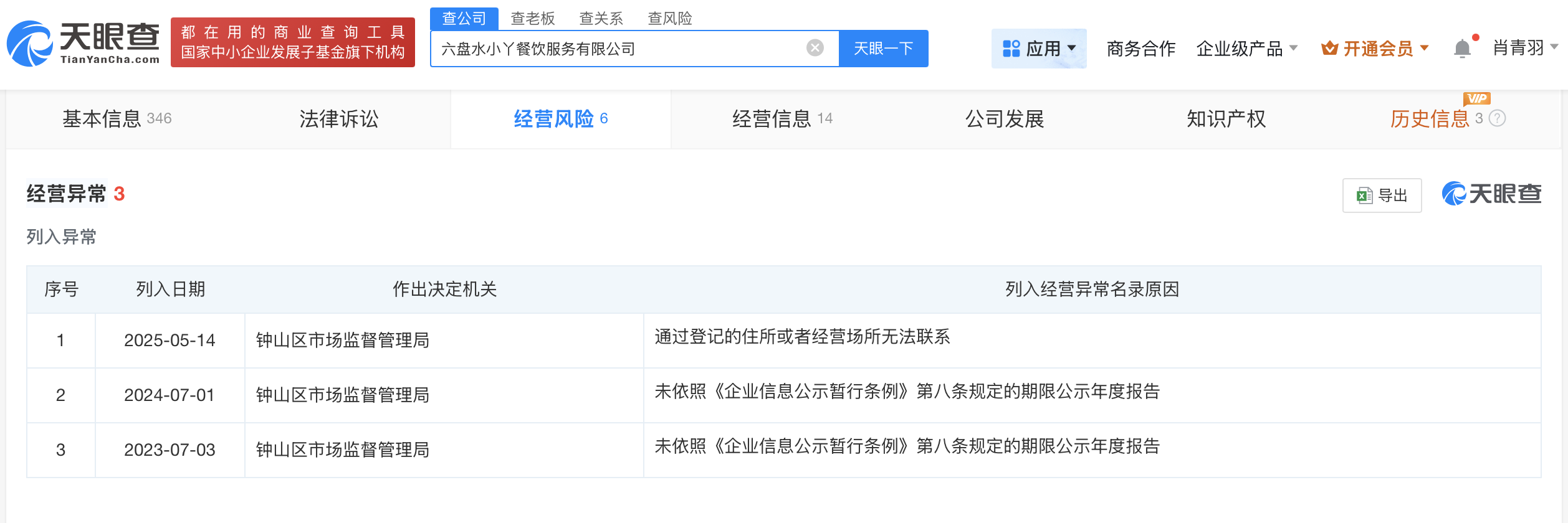Image resolution: width=1568 pixels, height=523 pixels.
Task: Click the TianYanCha logo in header
Action: point(84,43)
